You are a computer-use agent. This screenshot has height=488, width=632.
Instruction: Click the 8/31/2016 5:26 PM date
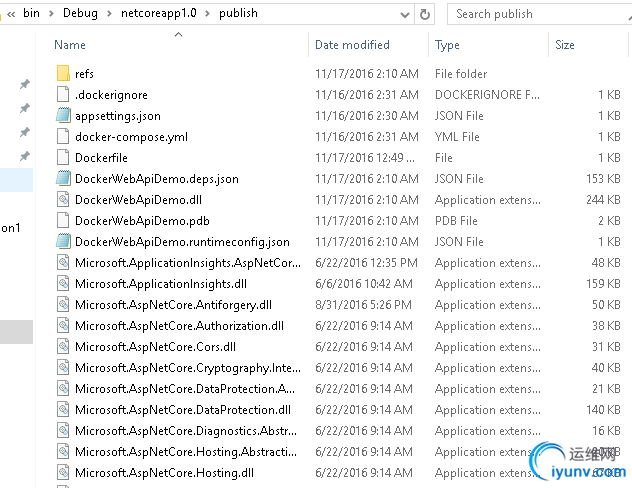(363, 305)
